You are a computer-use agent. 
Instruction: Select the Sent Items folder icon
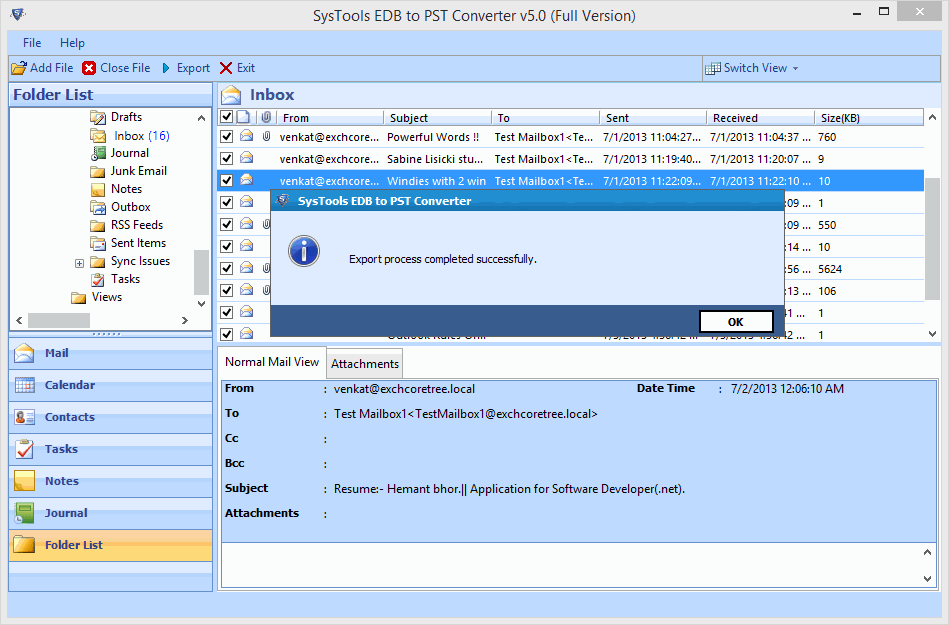pyautogui.click(x=97, y=243)
